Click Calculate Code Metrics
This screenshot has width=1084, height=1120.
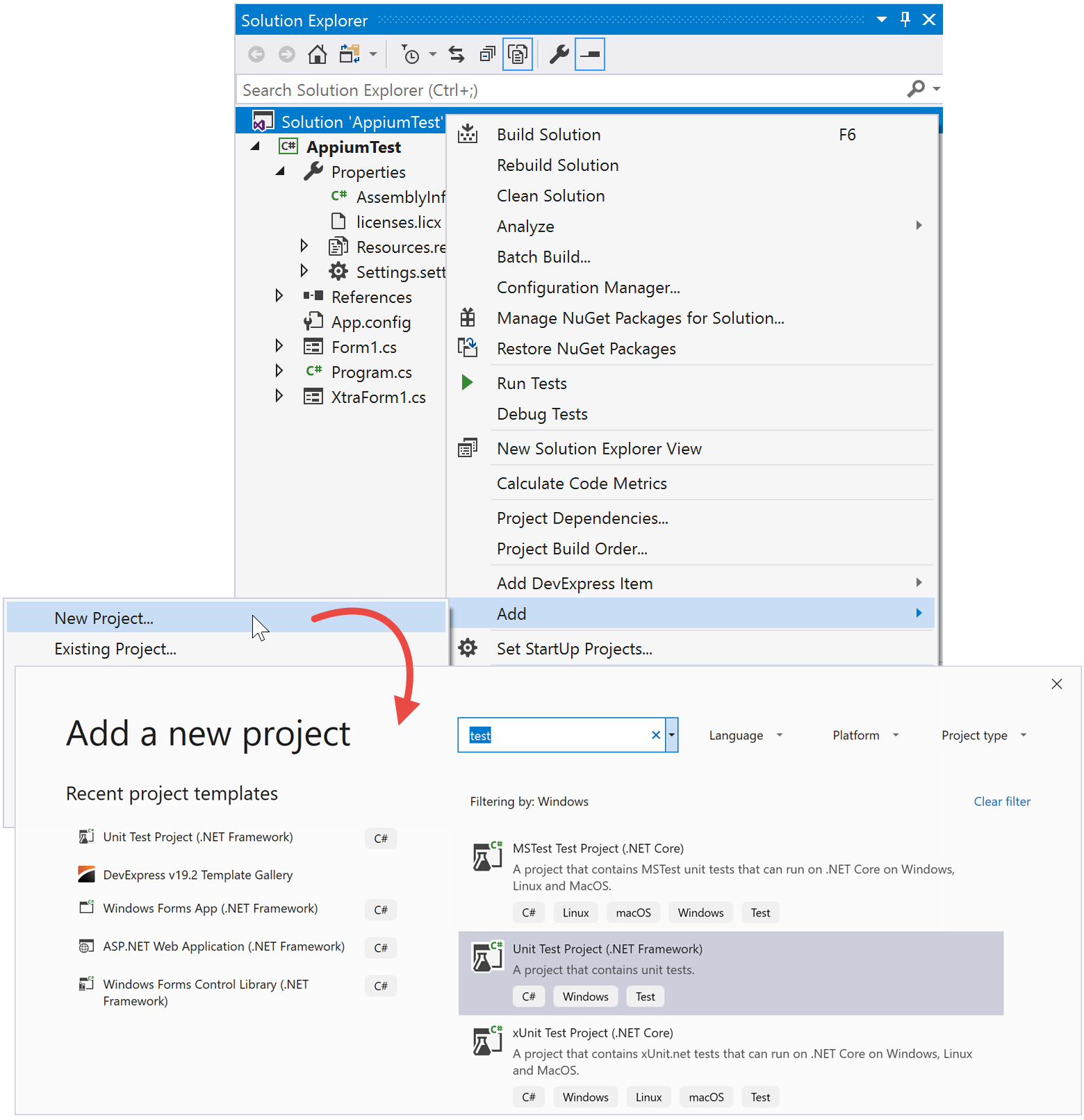[x=691, y=484]
